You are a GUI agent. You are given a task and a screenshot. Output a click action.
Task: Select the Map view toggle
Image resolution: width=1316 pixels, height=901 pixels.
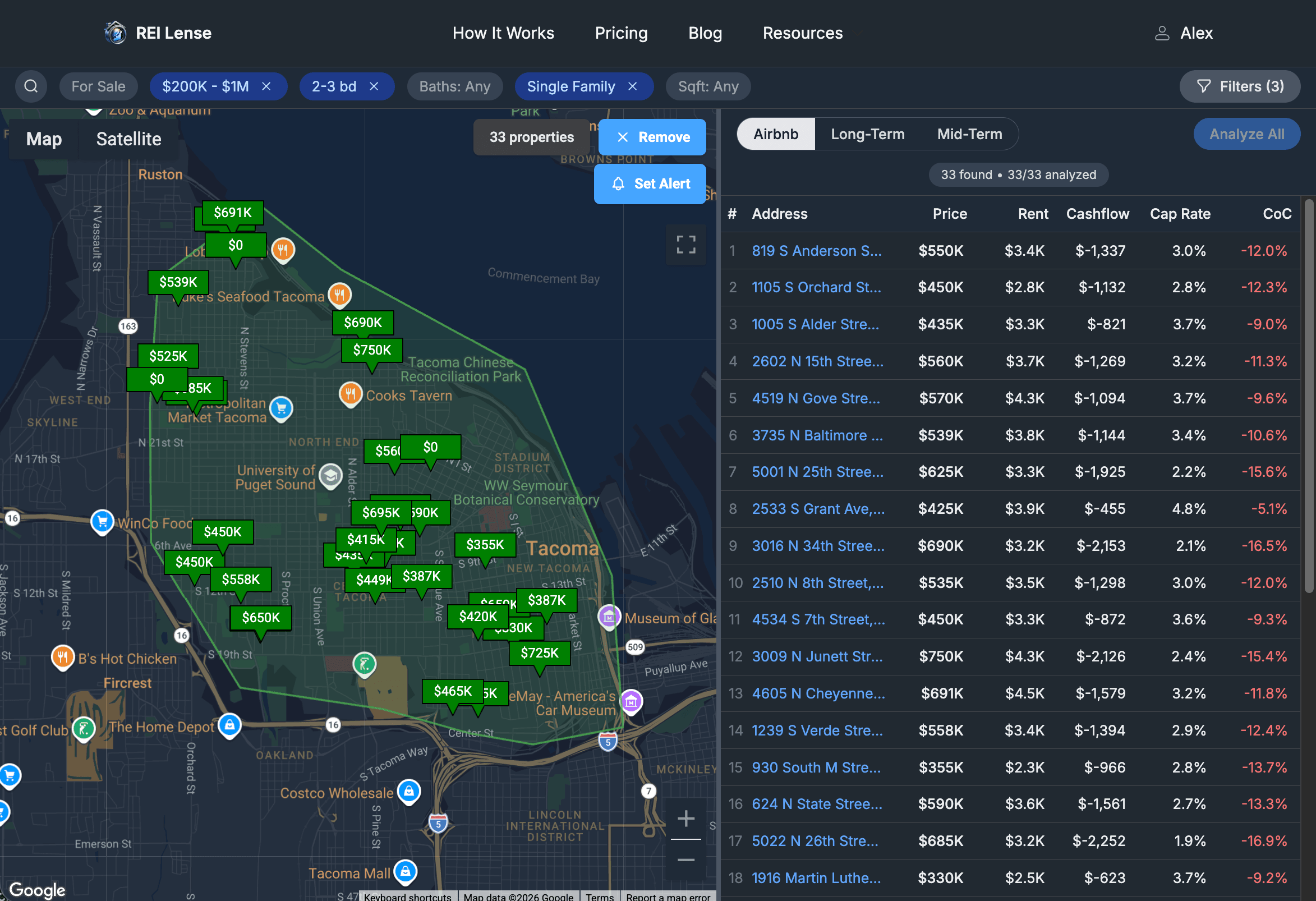click(44, 139)
